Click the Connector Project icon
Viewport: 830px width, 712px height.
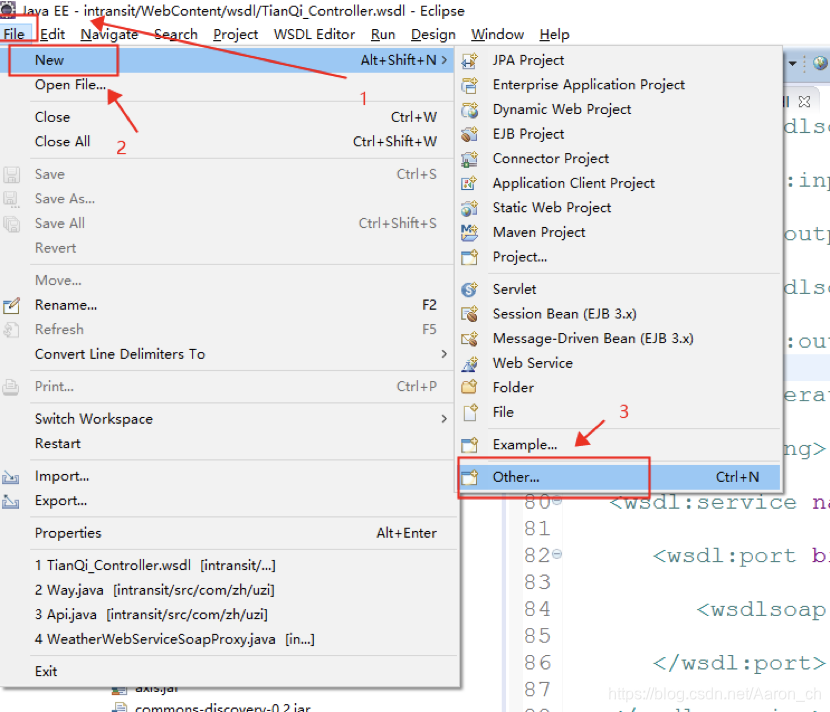(470, 159)
